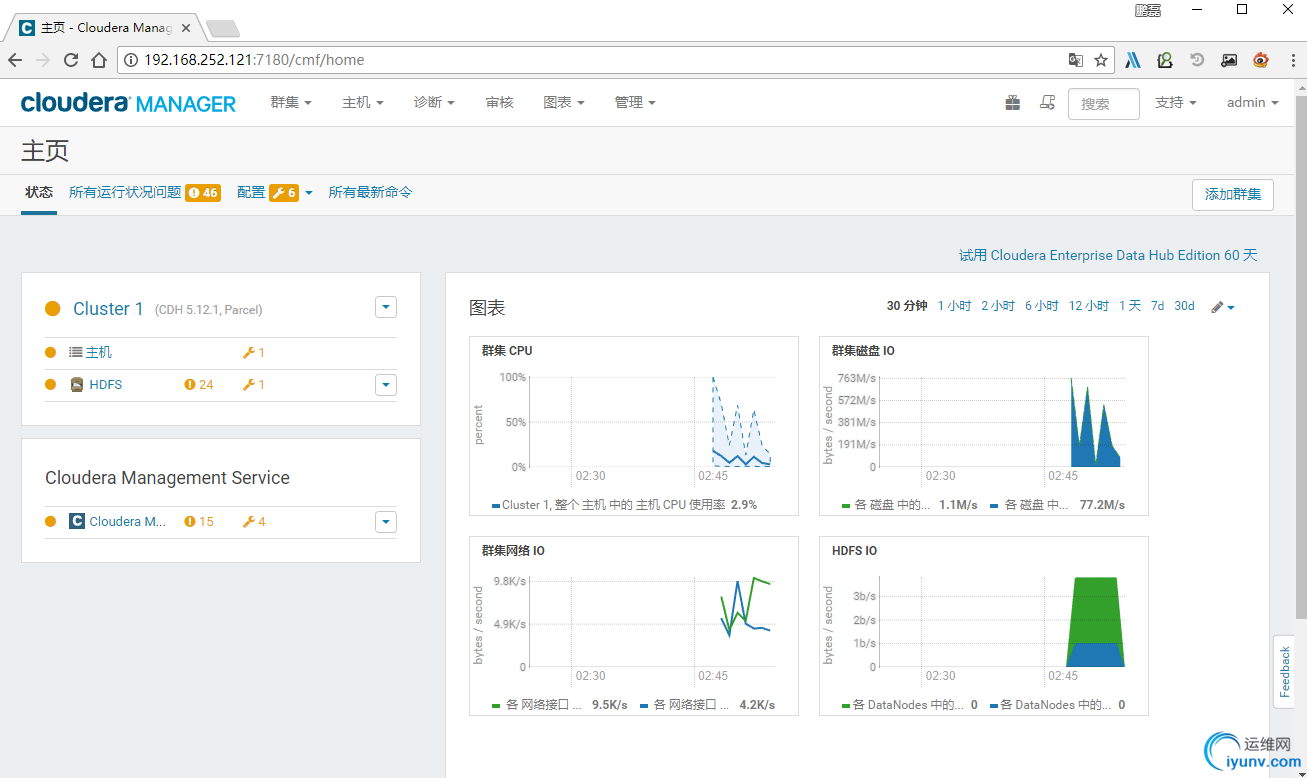Go back with the browser back arrow
This screenshot has height=778, width=1307.
pos(15,60)
